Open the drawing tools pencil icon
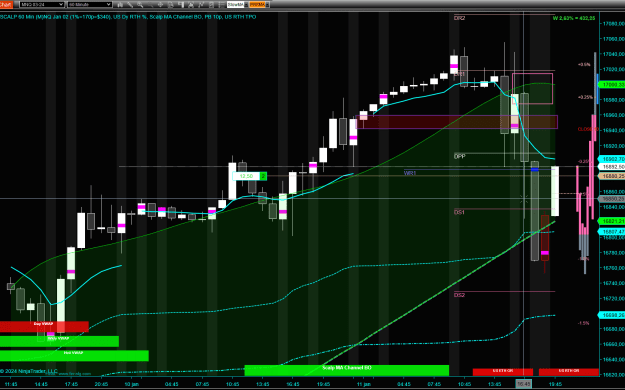This screenshot has width=625, height=390. tap(130, 5)
